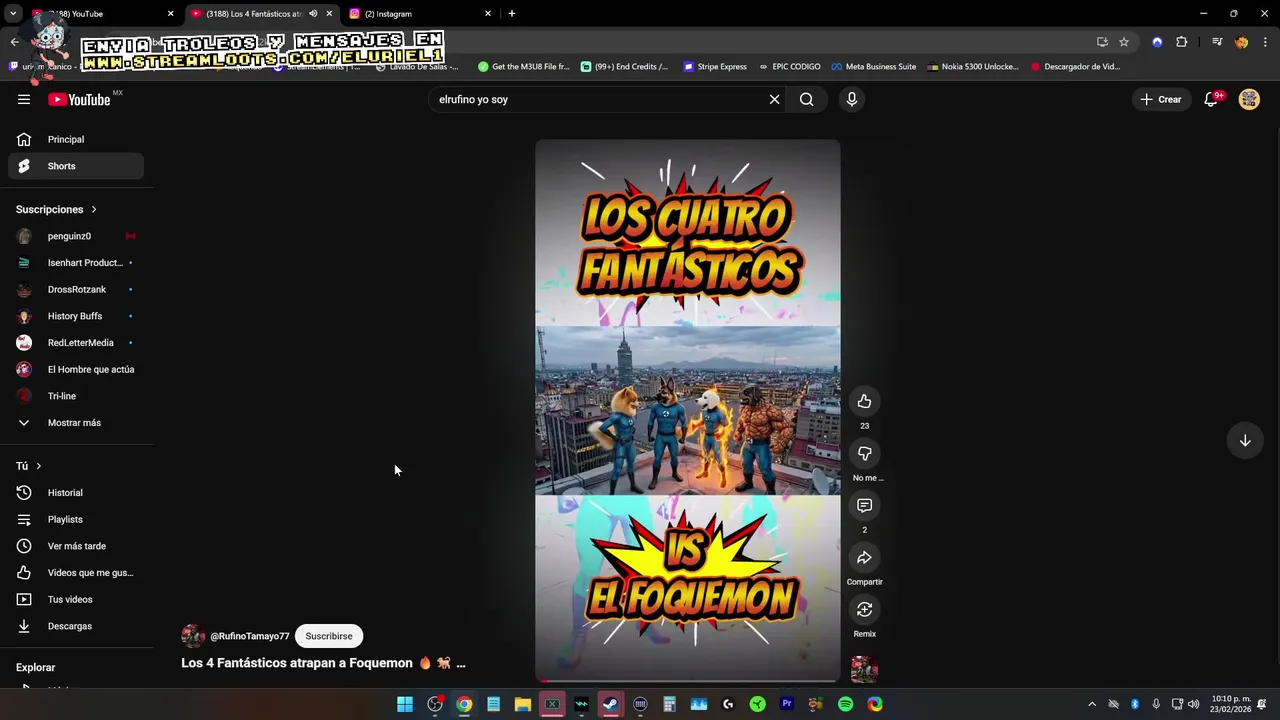
Task: Remix this Short
Action: pyautogui.click(x=864, y=609)
